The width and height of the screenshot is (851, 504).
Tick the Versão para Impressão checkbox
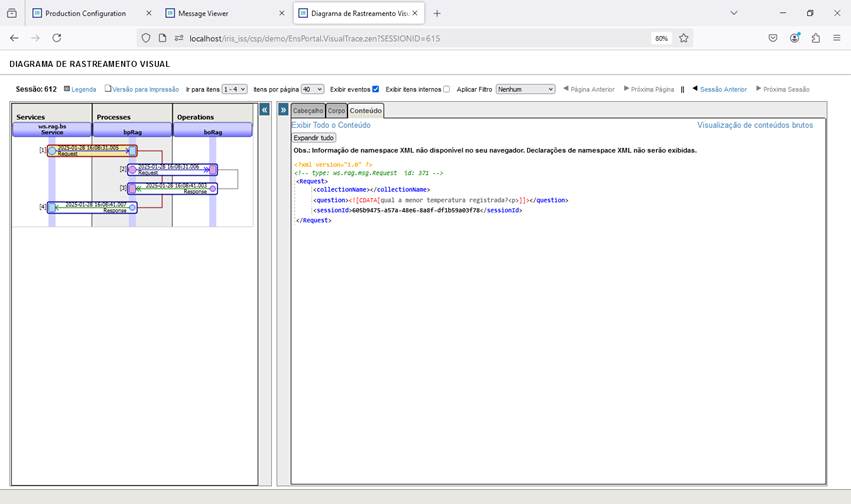[x=108, y=89]
